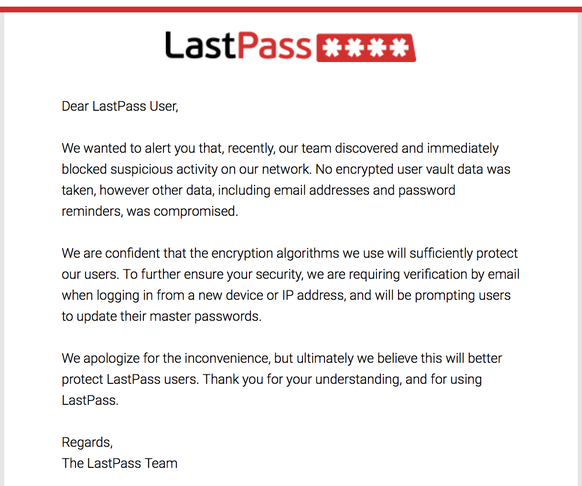Click the red 'Pass' part of the logo
The image size is (582, 486).
(274, 46)
